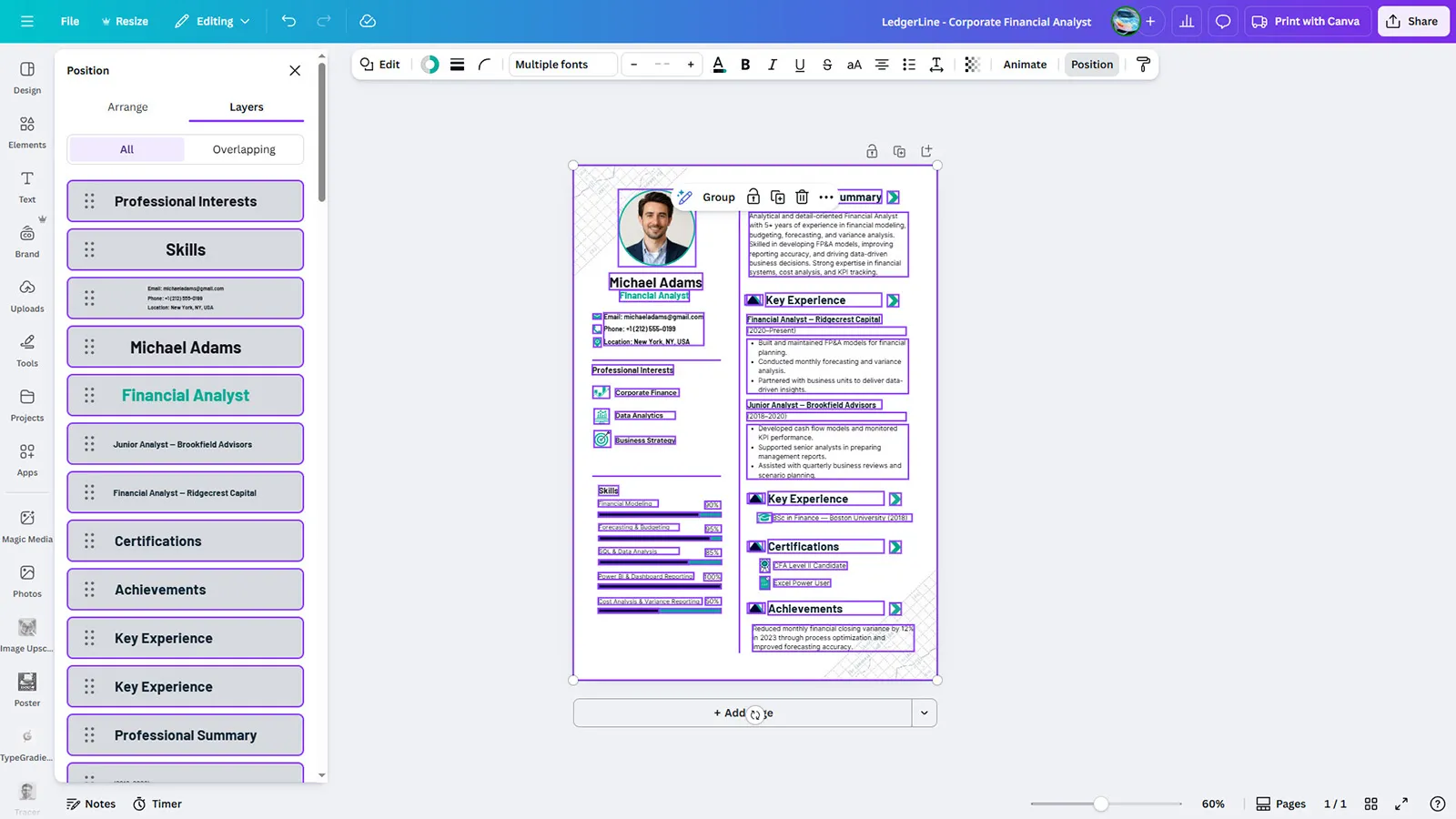Click the Share button
Viewport: 1456px width, 819px height.
pyautogui.click(x=1412, y=21)
